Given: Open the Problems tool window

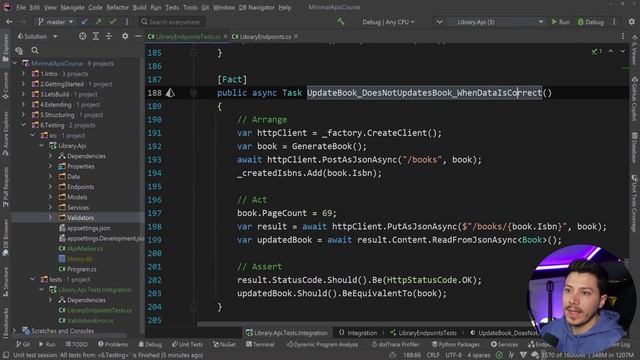Looking at the screenshot, I should (x=113, y=344).
